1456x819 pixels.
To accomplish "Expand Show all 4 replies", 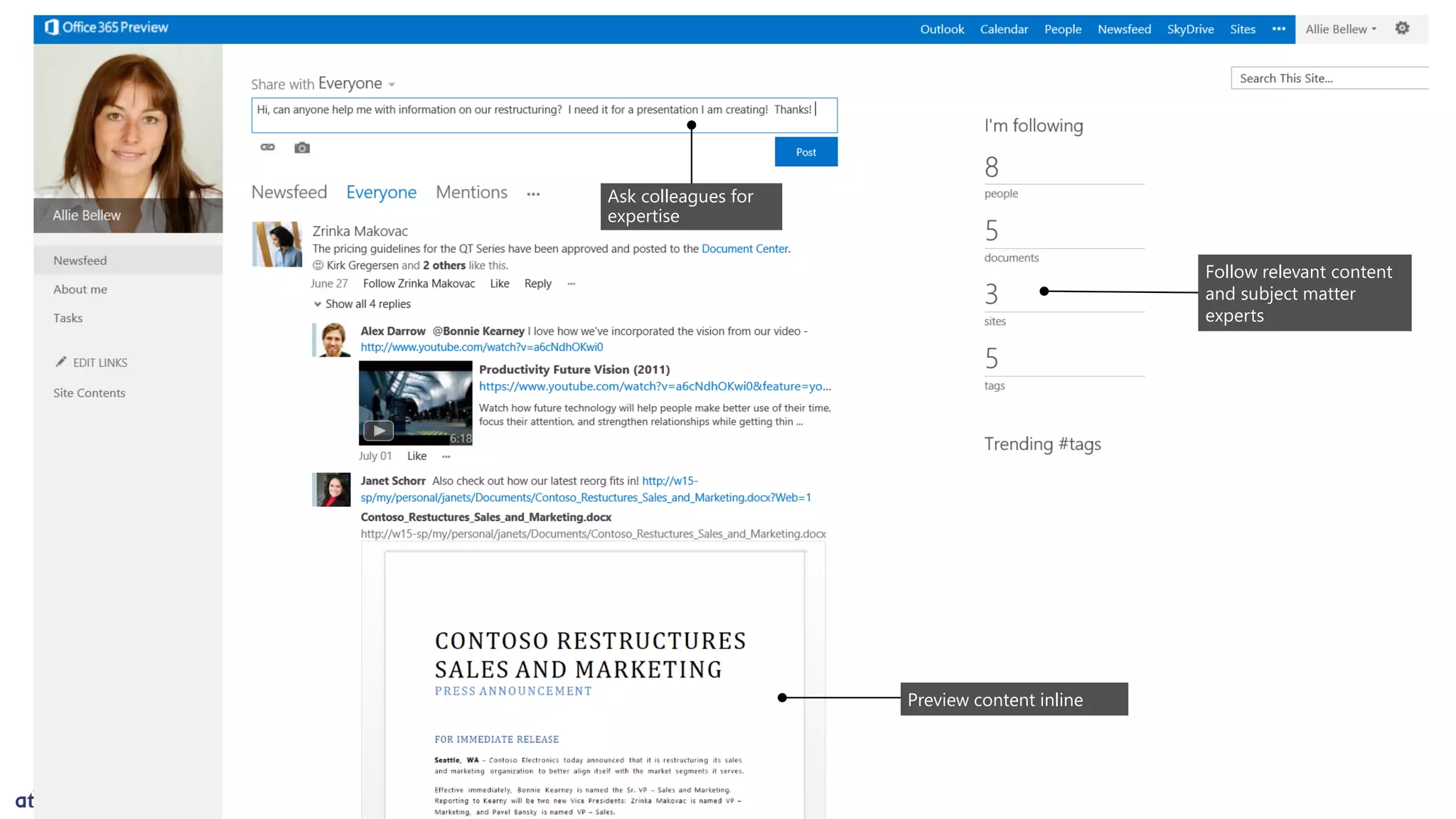I will coord(362,304).
